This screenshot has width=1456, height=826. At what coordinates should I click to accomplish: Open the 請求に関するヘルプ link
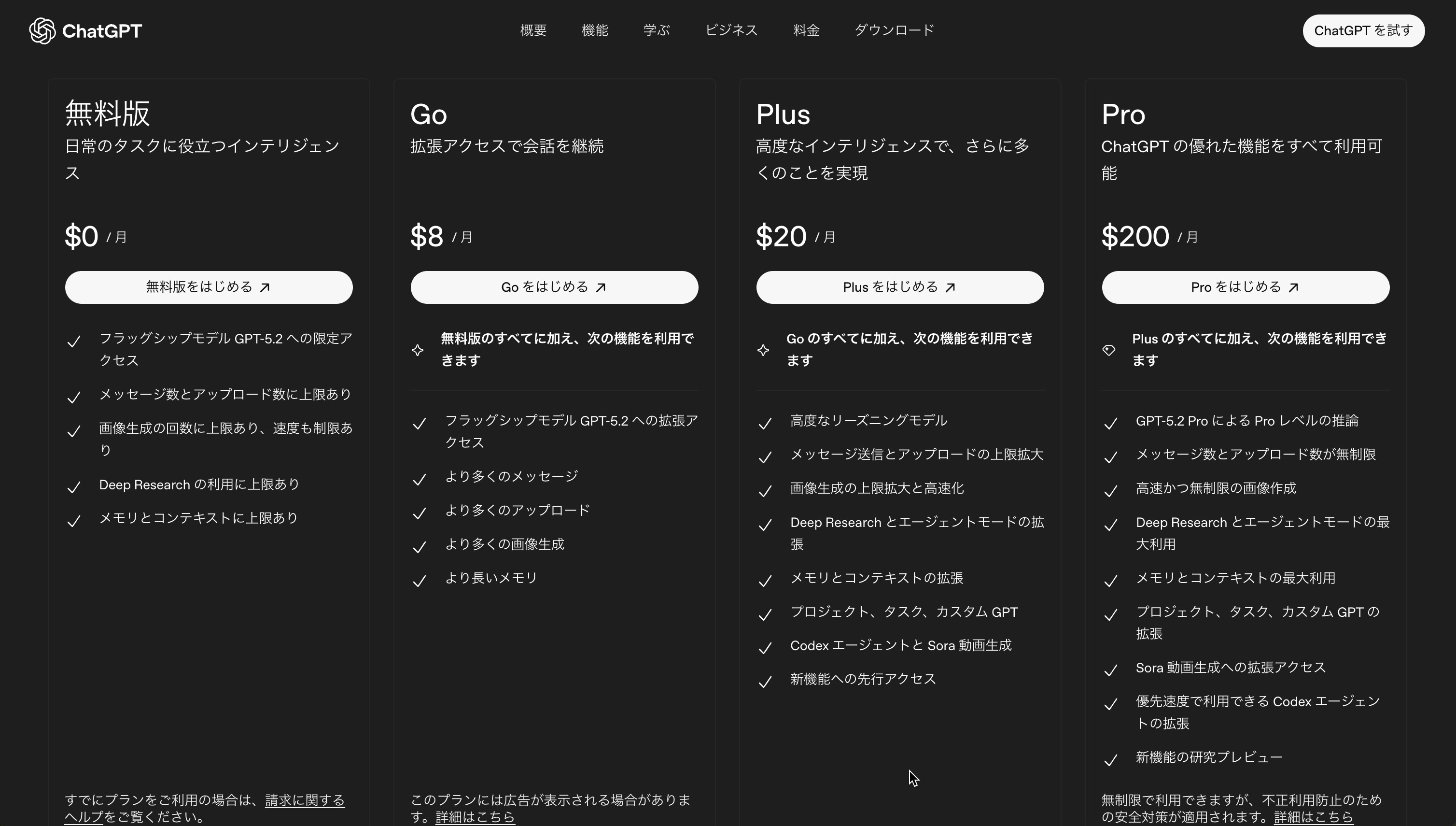[304, 800]
